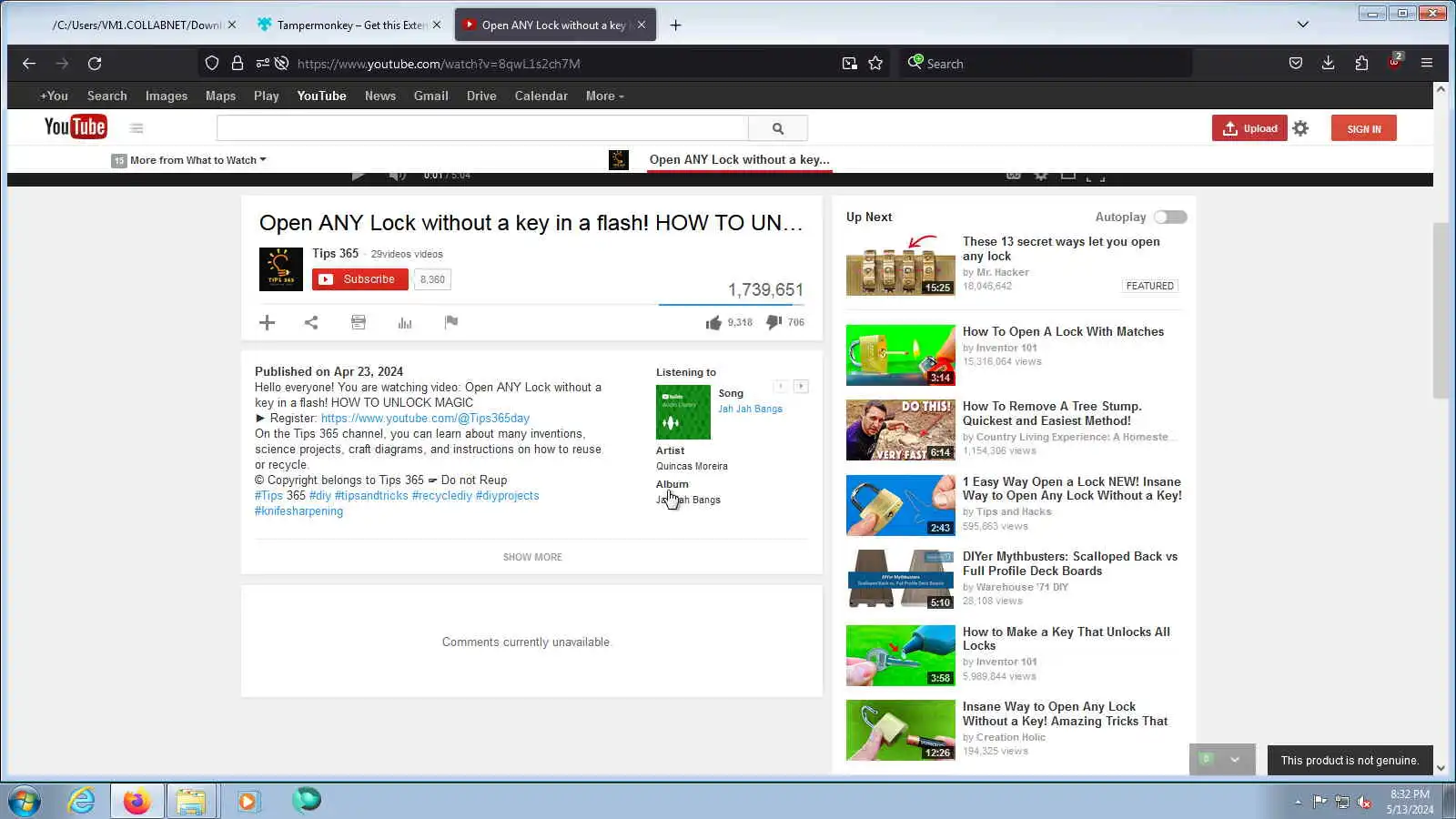The height and width of the screenshot is (819, 1456).
Task: Open a new browser tab with plus
Action: click(675, 25)
